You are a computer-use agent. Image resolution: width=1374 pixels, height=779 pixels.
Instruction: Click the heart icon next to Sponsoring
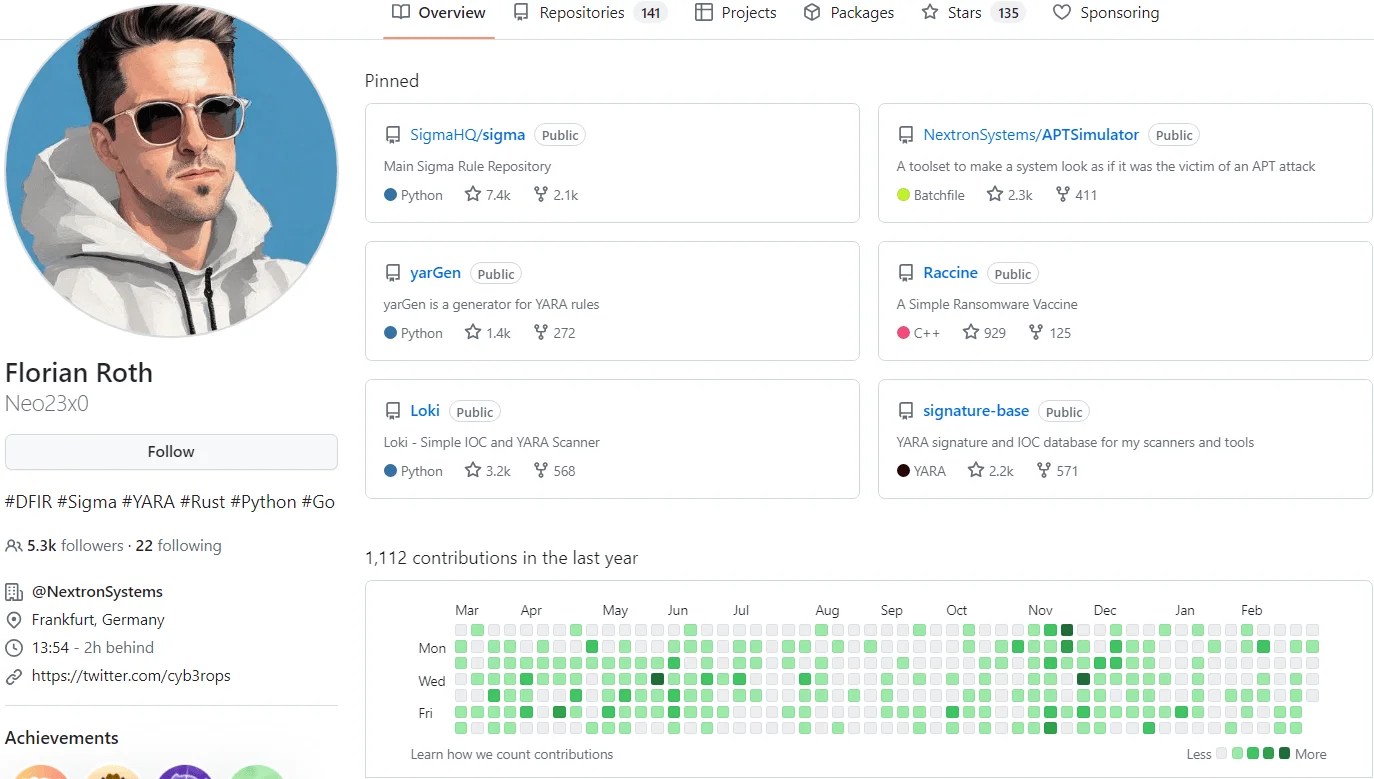point(1062,13)
